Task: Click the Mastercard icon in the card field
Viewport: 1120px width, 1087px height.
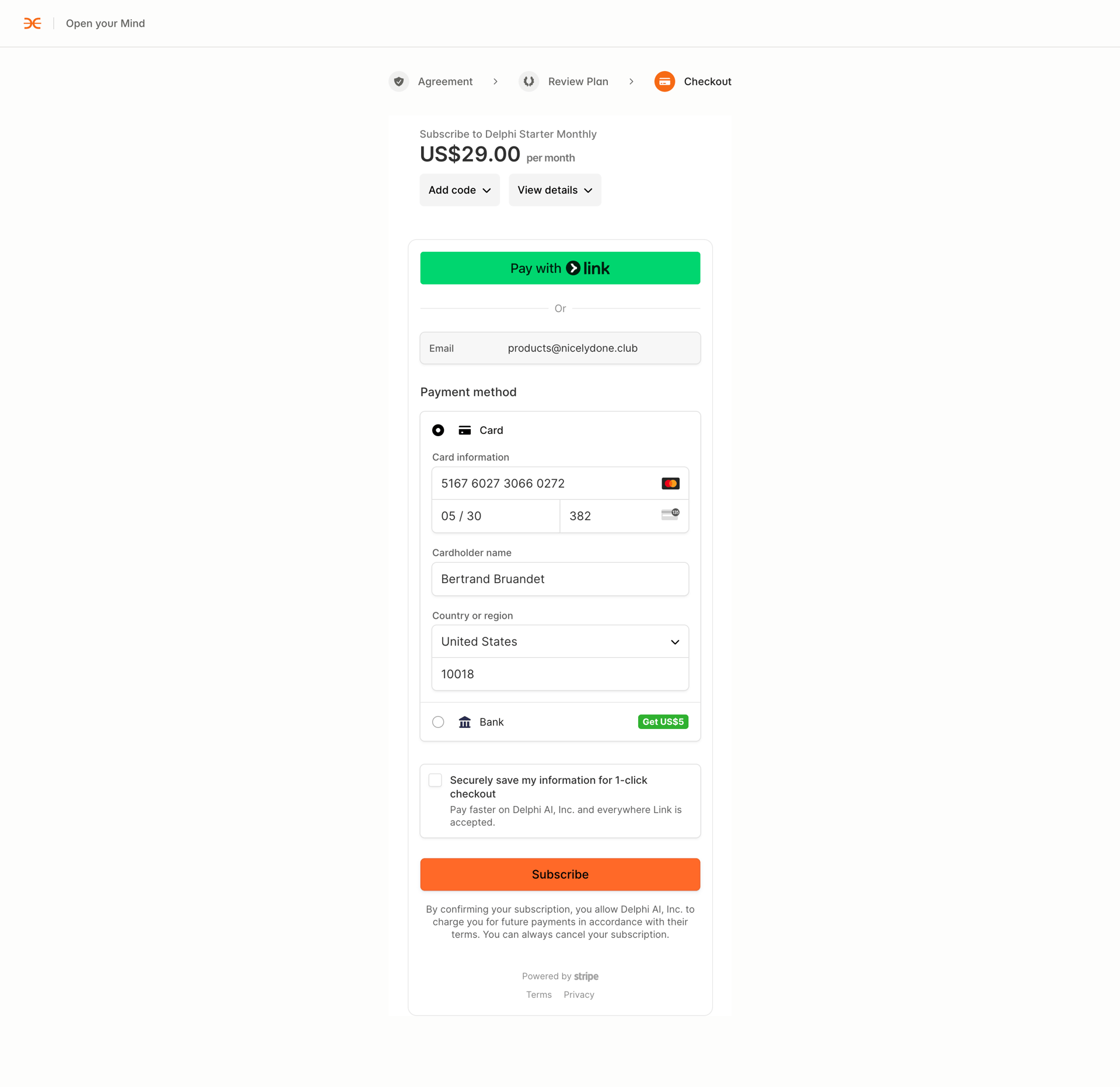Action: tap(671, 483)
